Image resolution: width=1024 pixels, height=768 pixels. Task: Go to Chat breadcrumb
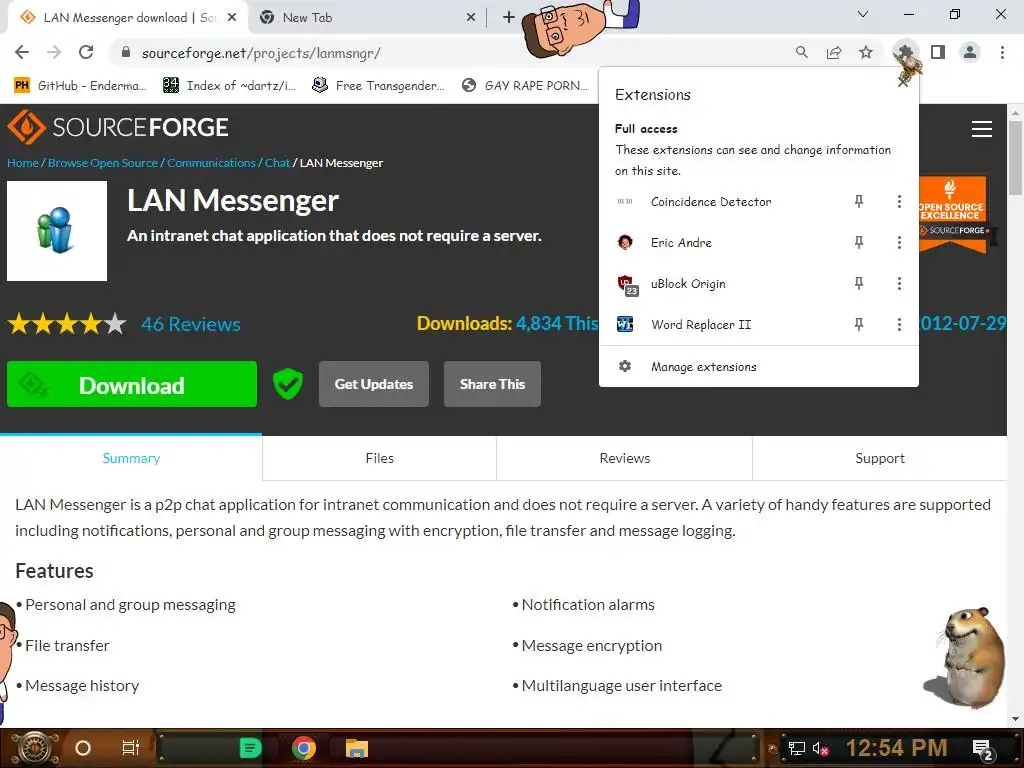point(277,163)
